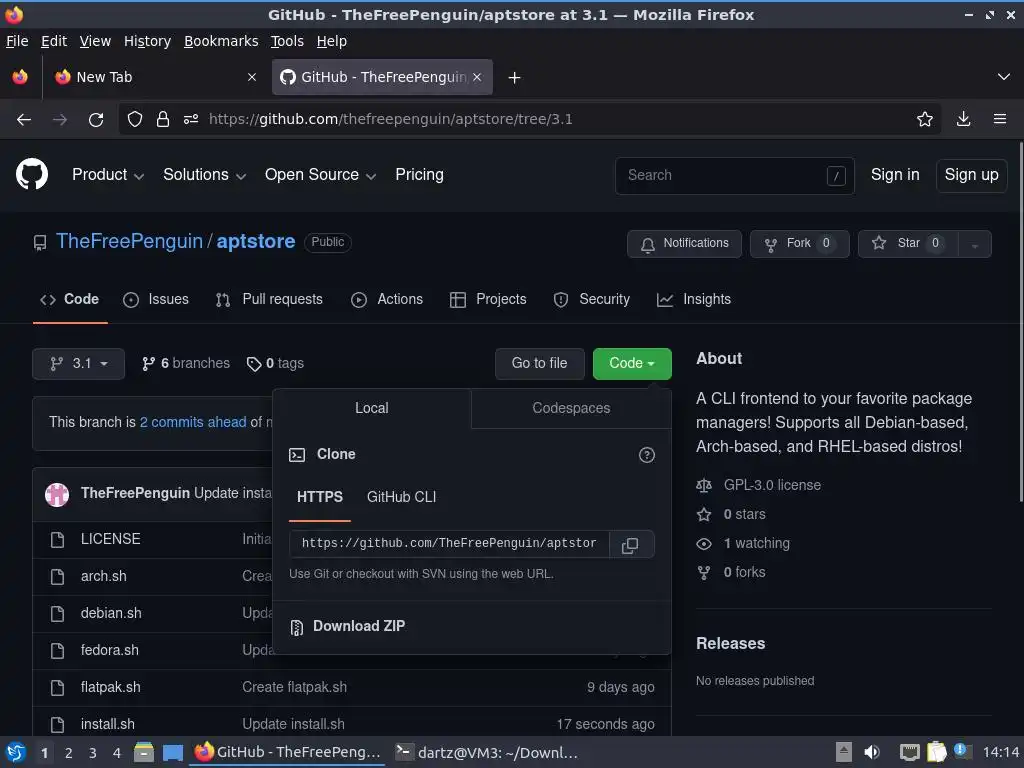Select the Local tab in the Code popup
The height and width of the screenshot is (768, 1024).
point(372,409)
